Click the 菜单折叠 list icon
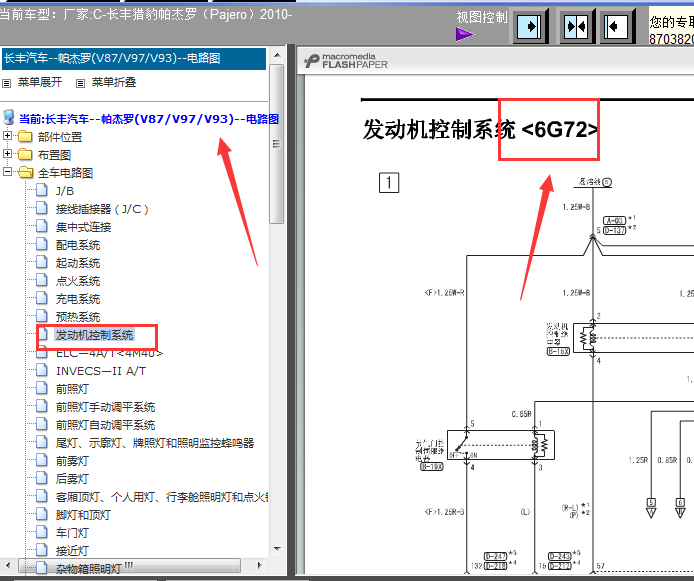 click(80, 83)
